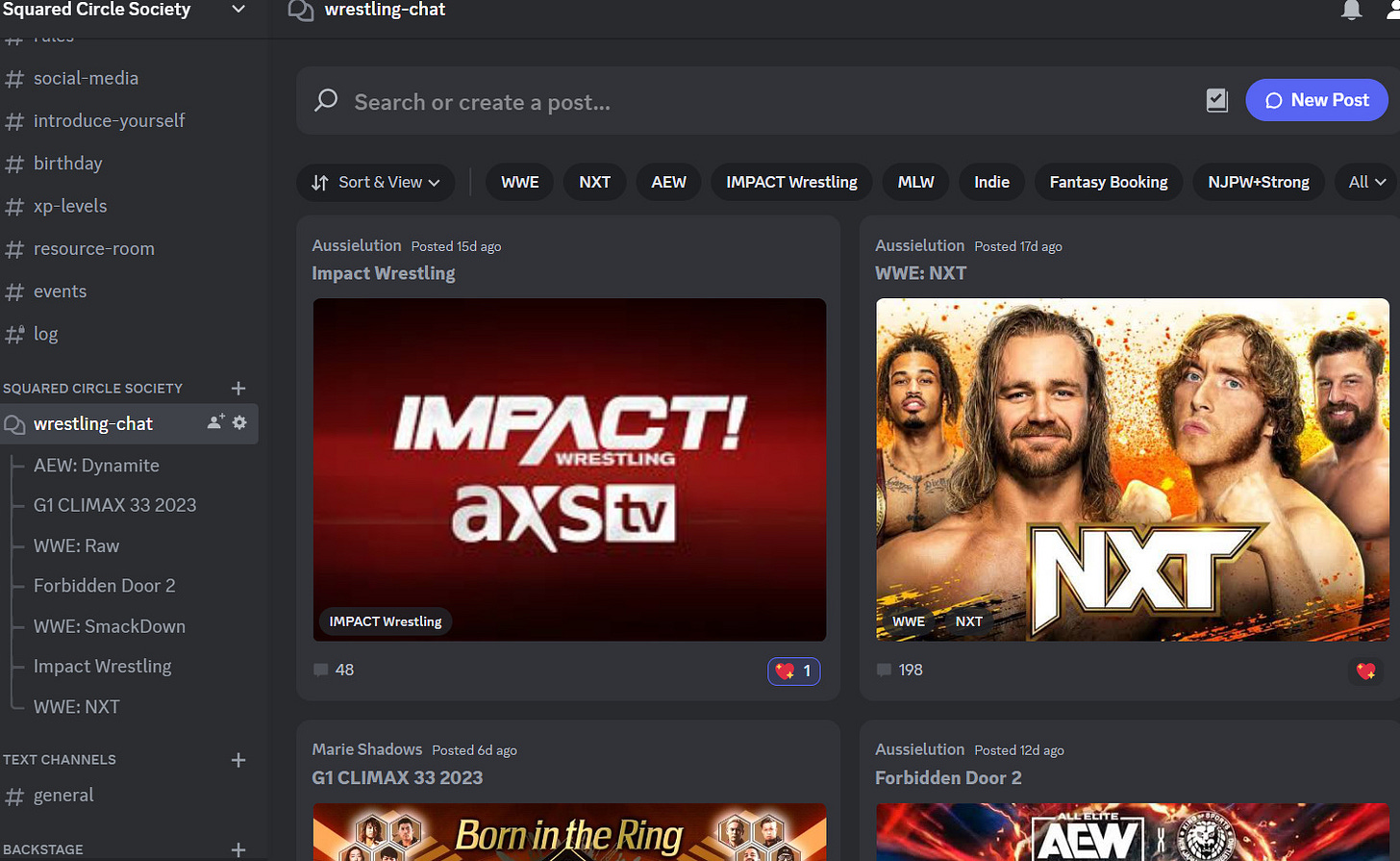Filter by the IMPACT Wrestling tag chip
Image resolution: width=1400 pixels, height=861 pixels.
point(791,182)
